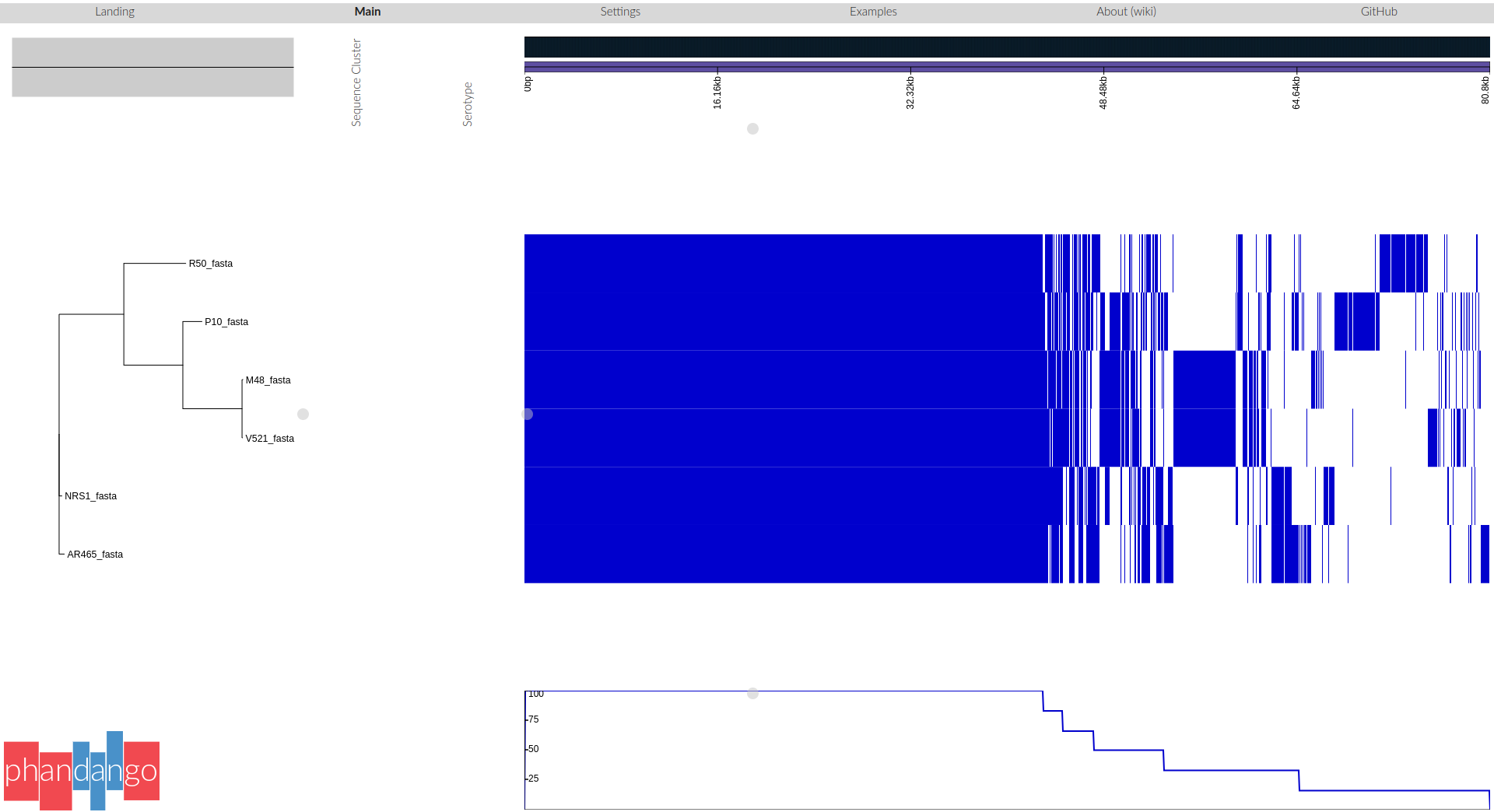Click the resize handle atop the line graph
Viewport: 1494px width, 812px height.
pos(752,693)
